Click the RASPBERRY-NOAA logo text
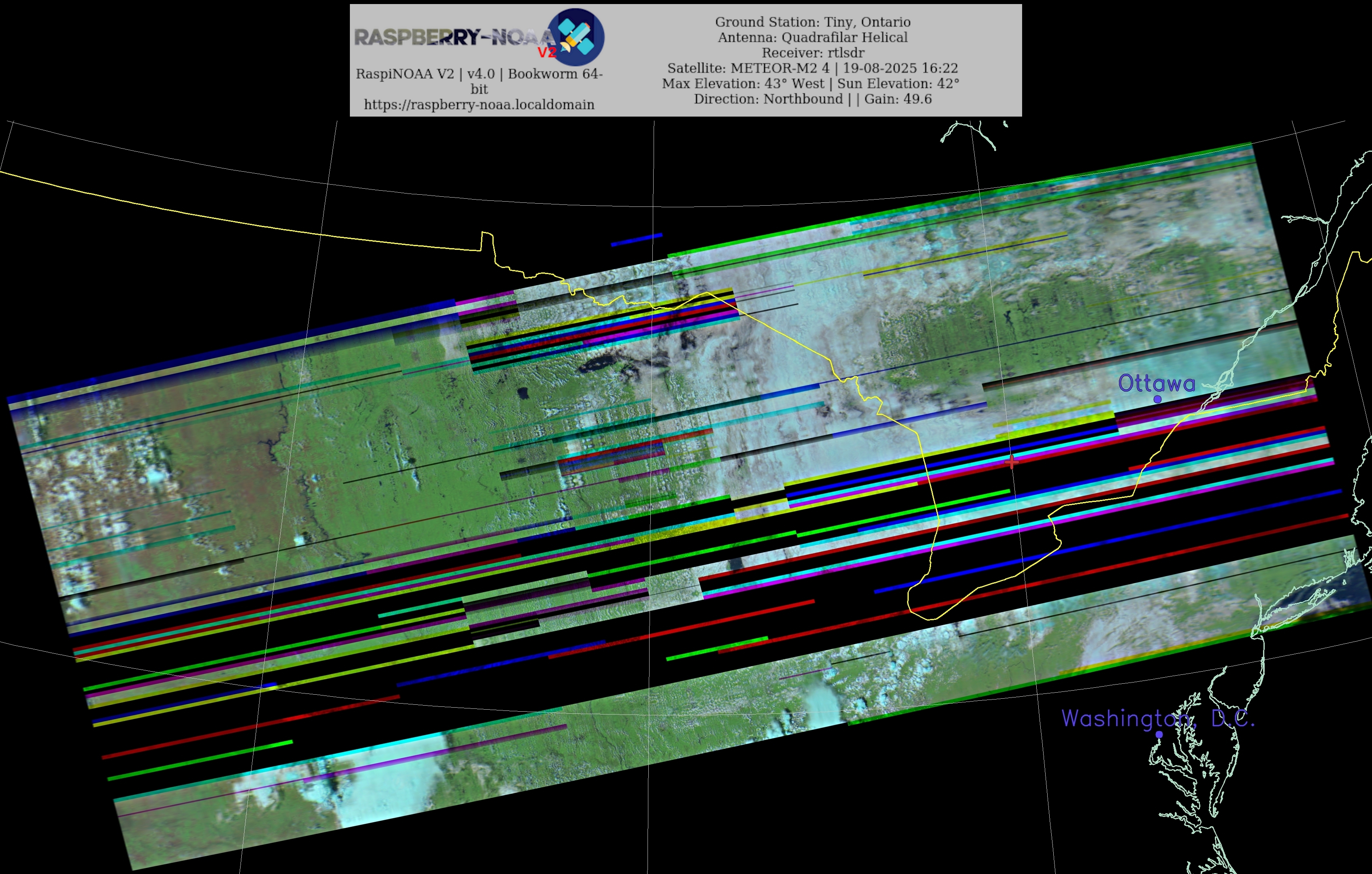Viewport: 1372px width, 874px height. point(453,38)
